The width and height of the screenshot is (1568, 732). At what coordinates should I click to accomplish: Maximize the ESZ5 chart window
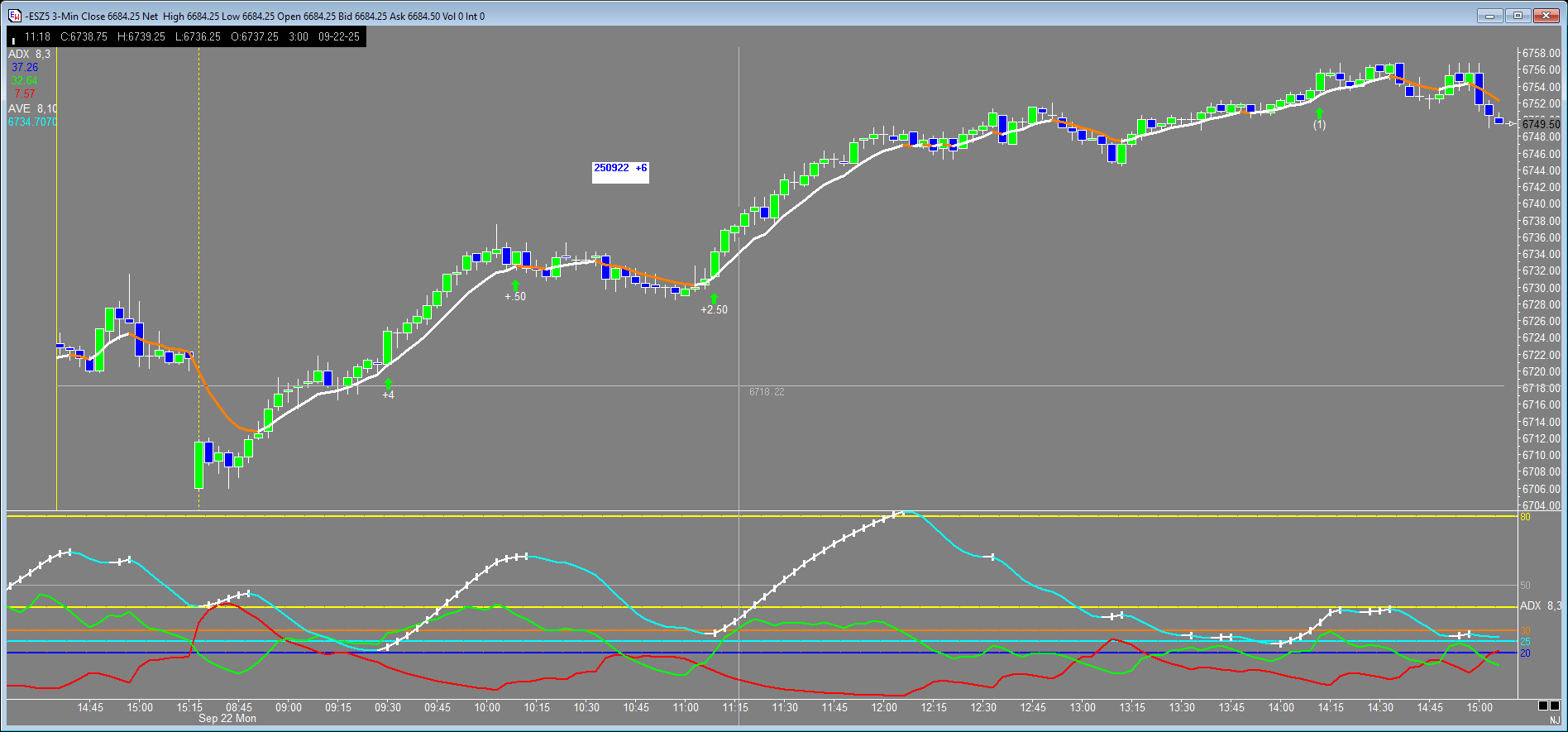[1518, 16]
